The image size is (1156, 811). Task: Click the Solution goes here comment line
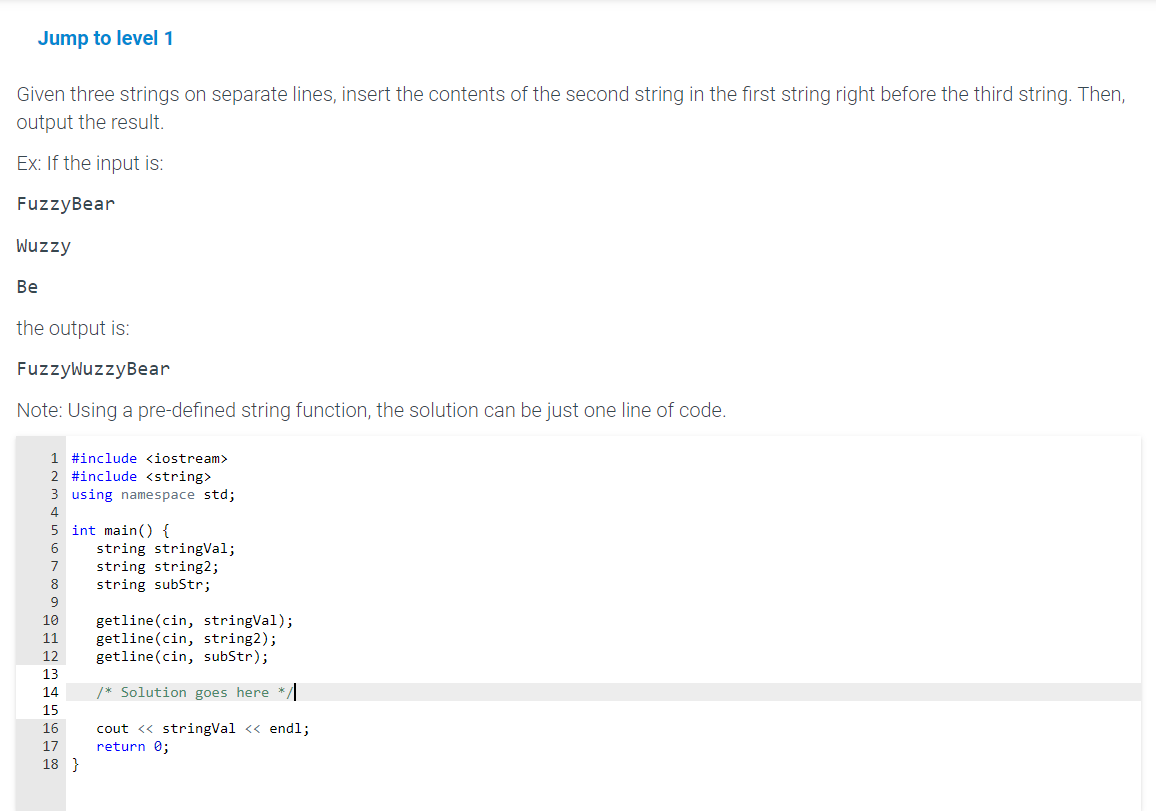[x=195, y=692]
